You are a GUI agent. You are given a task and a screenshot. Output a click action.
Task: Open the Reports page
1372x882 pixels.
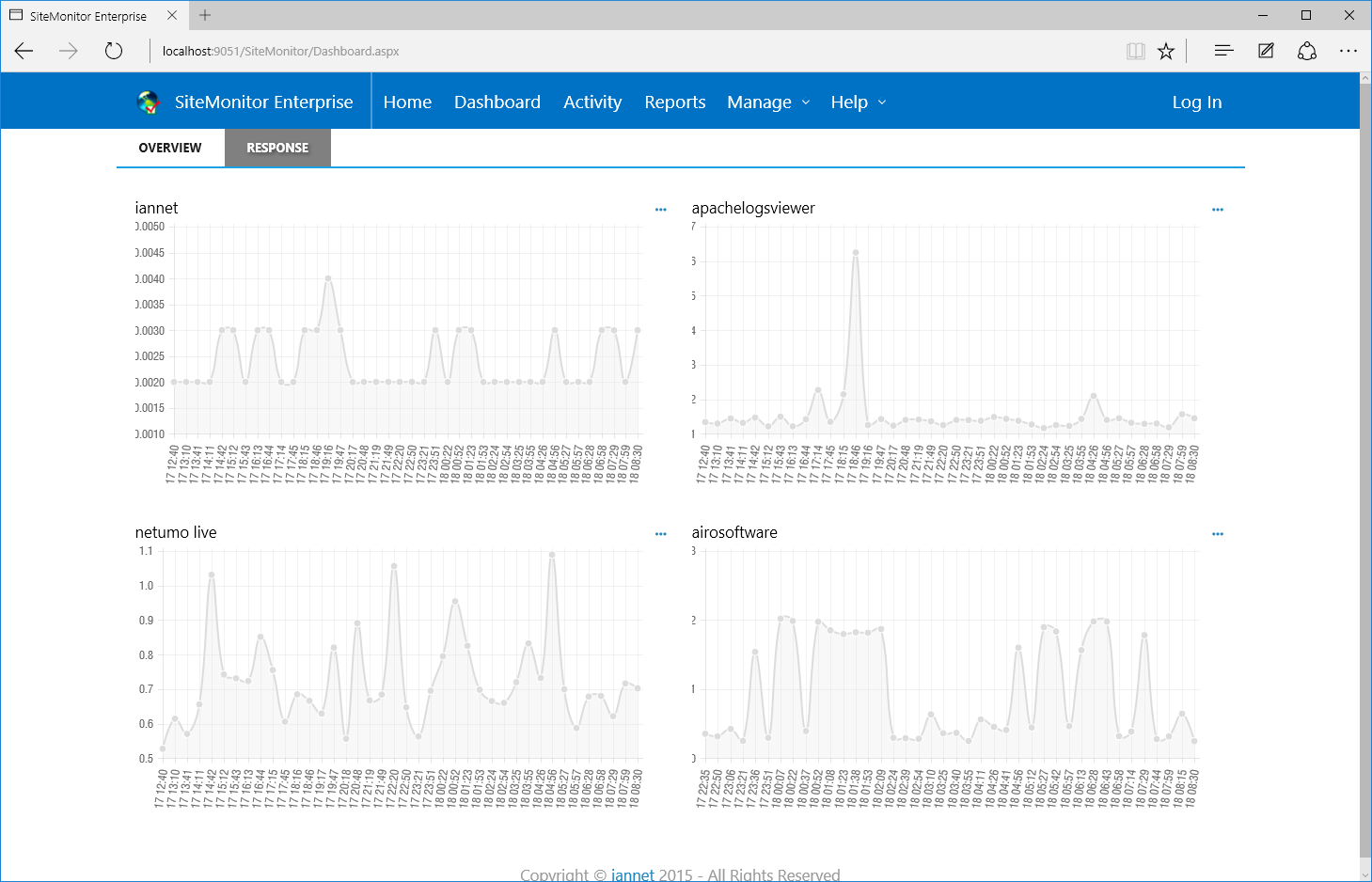(x=675, y=102)
